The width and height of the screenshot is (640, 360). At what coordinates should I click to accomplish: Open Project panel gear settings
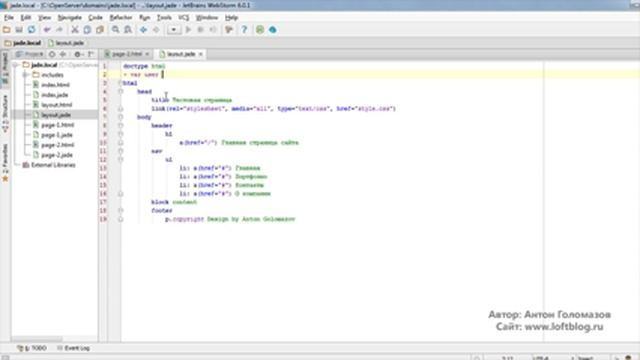(x=78, y=54)
